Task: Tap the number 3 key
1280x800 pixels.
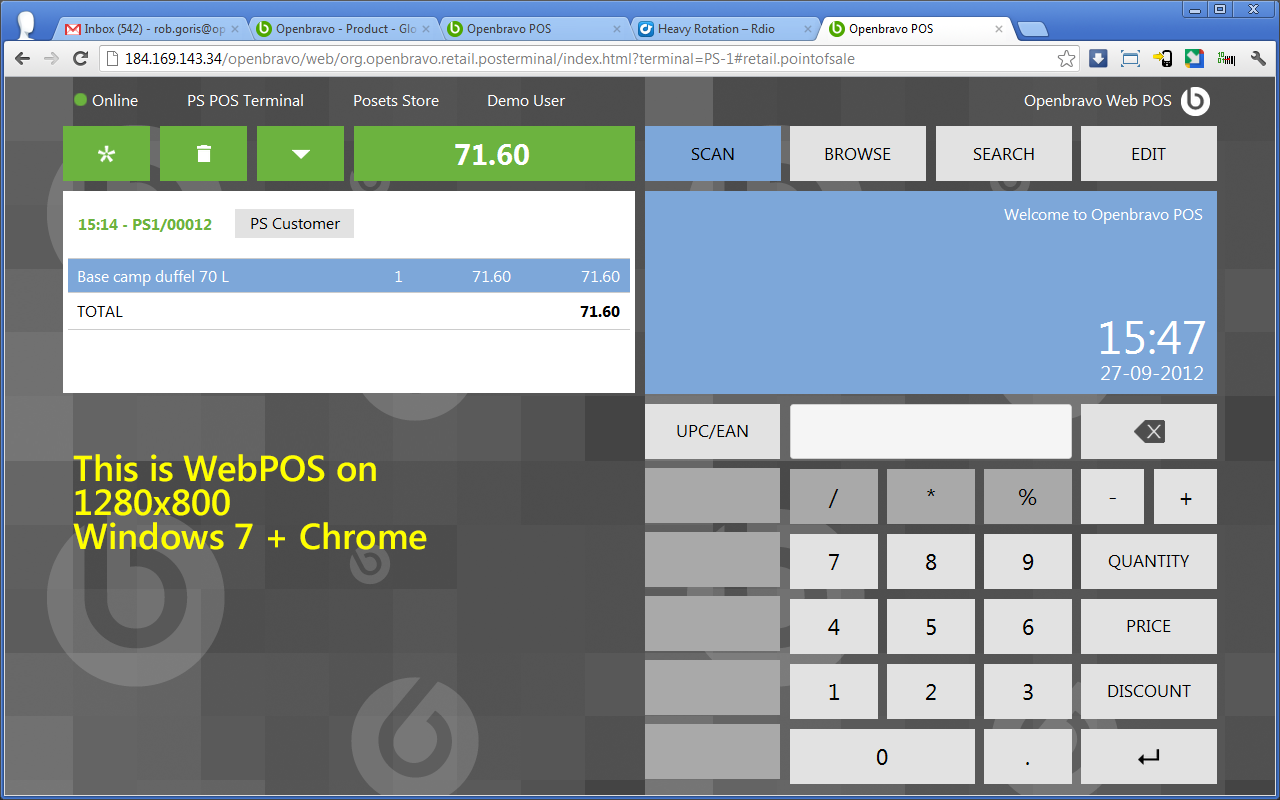Action: point(1028,692)
